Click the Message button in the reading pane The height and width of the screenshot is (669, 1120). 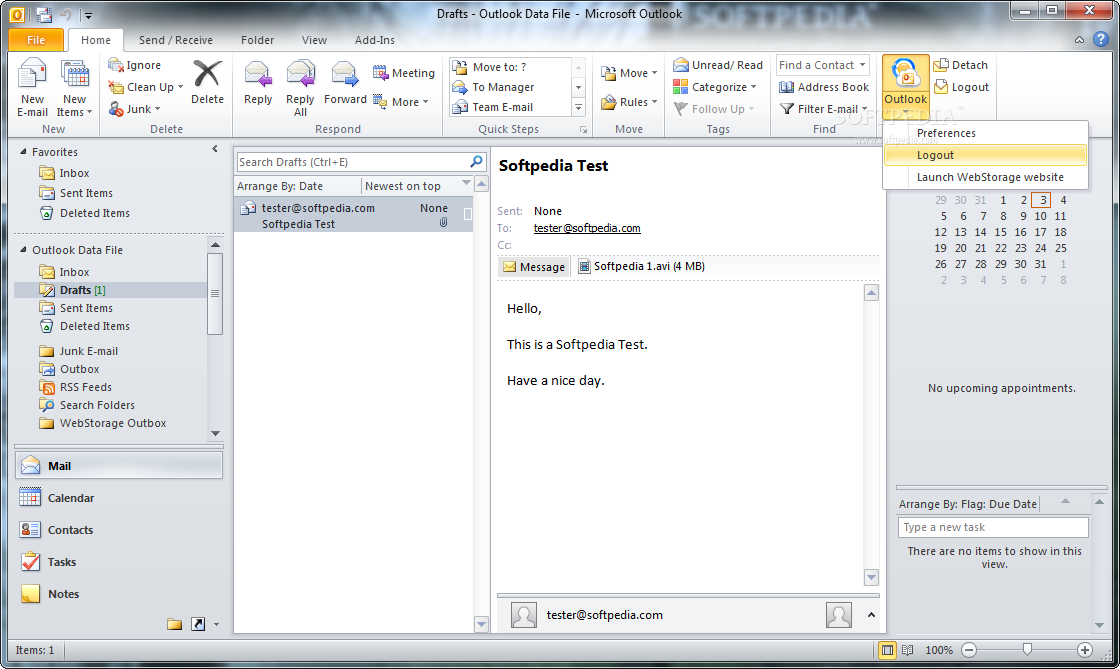534,266
